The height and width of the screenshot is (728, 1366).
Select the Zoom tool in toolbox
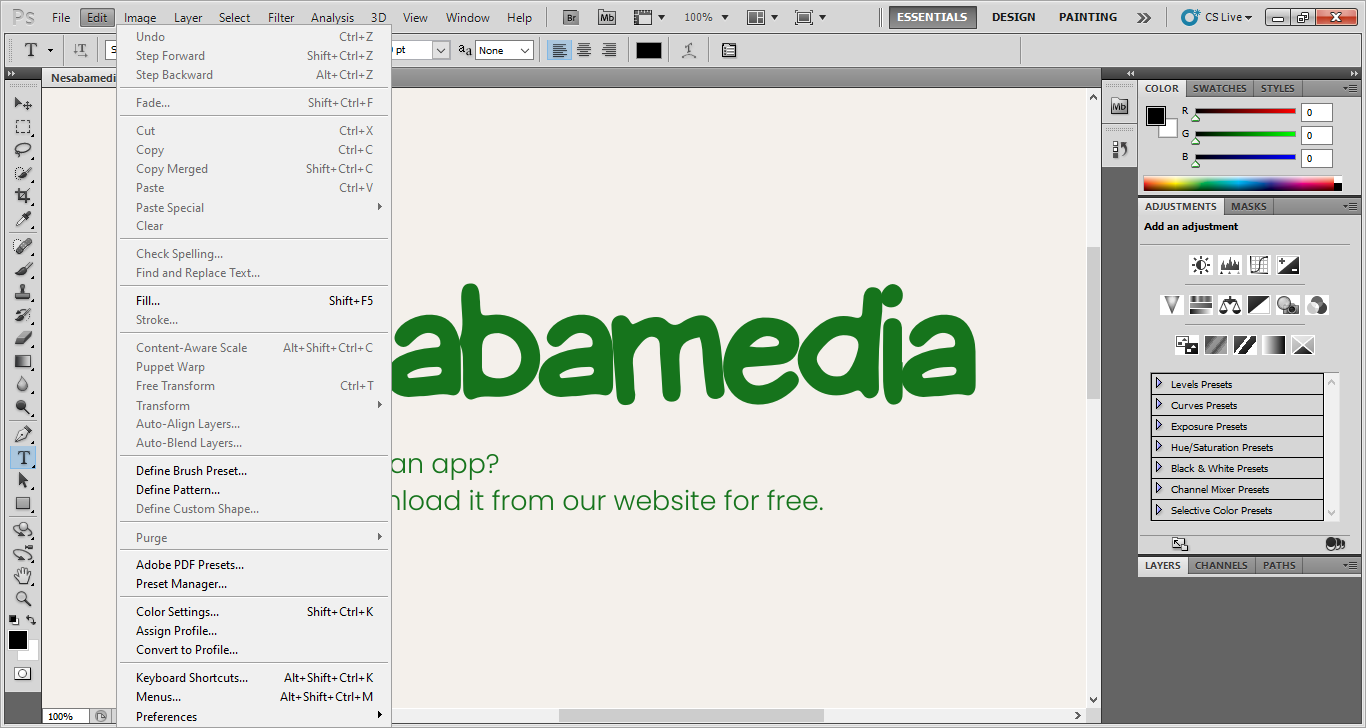pyautogui.click(x=22, y=599)
